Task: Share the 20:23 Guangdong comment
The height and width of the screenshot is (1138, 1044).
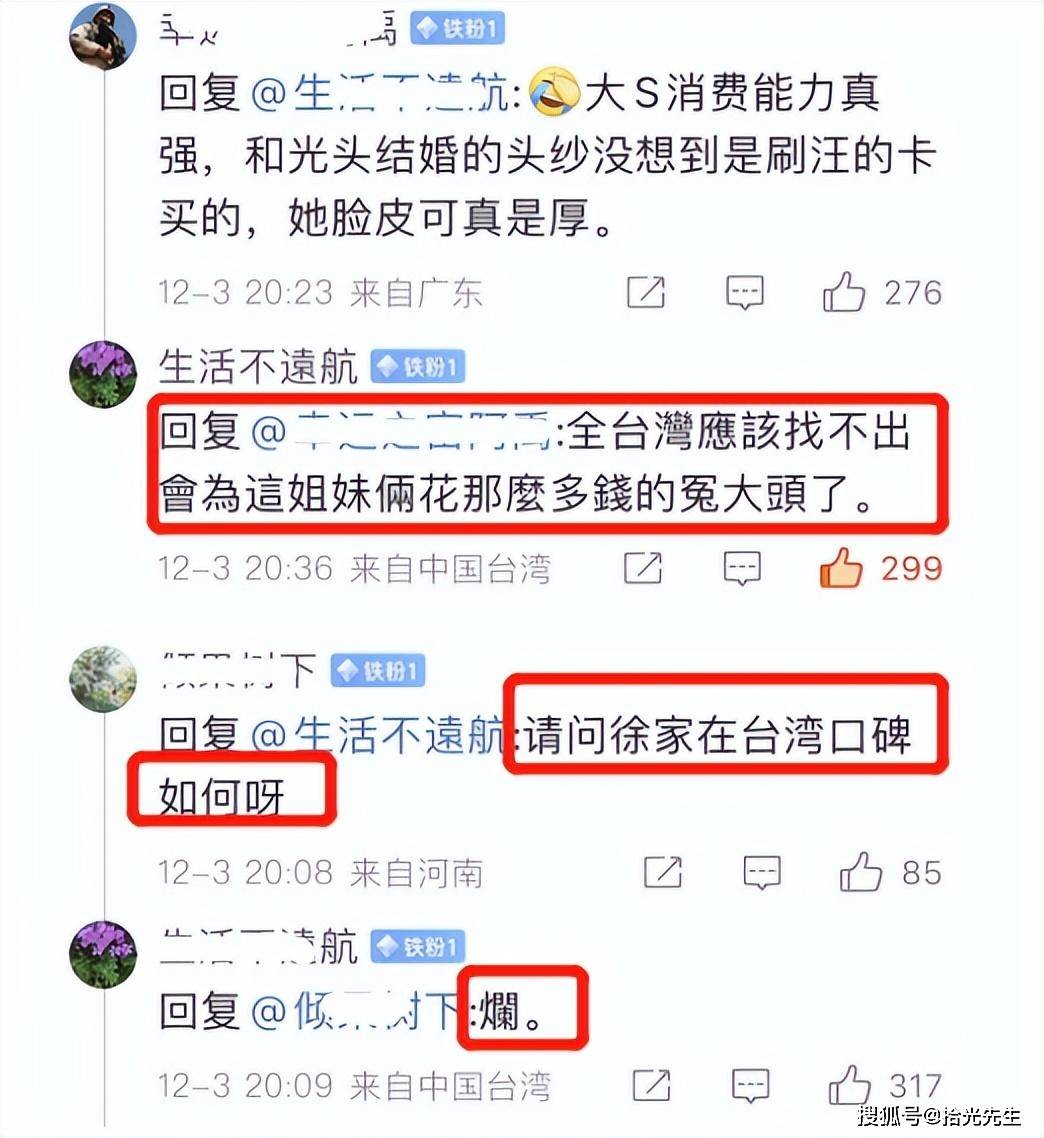Action: click(x=645, y=292)
